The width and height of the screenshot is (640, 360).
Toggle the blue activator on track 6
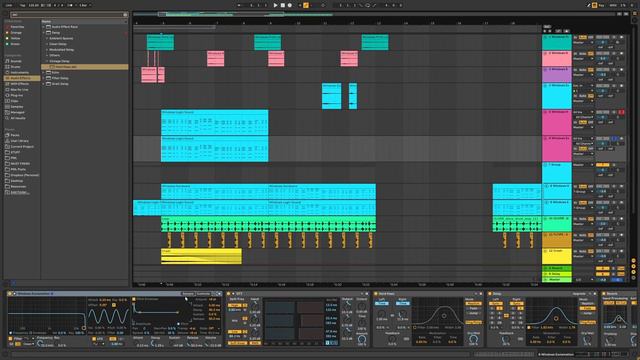[x=616, y=139]
